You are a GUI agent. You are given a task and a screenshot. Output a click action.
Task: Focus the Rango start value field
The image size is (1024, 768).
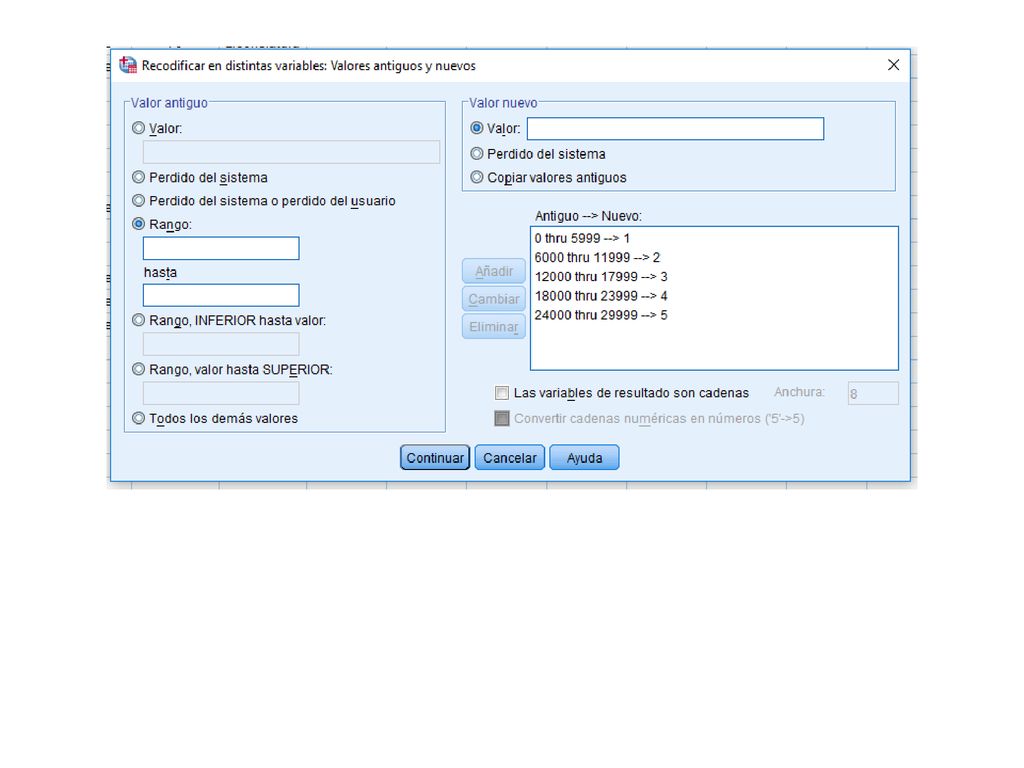[221, 248]
